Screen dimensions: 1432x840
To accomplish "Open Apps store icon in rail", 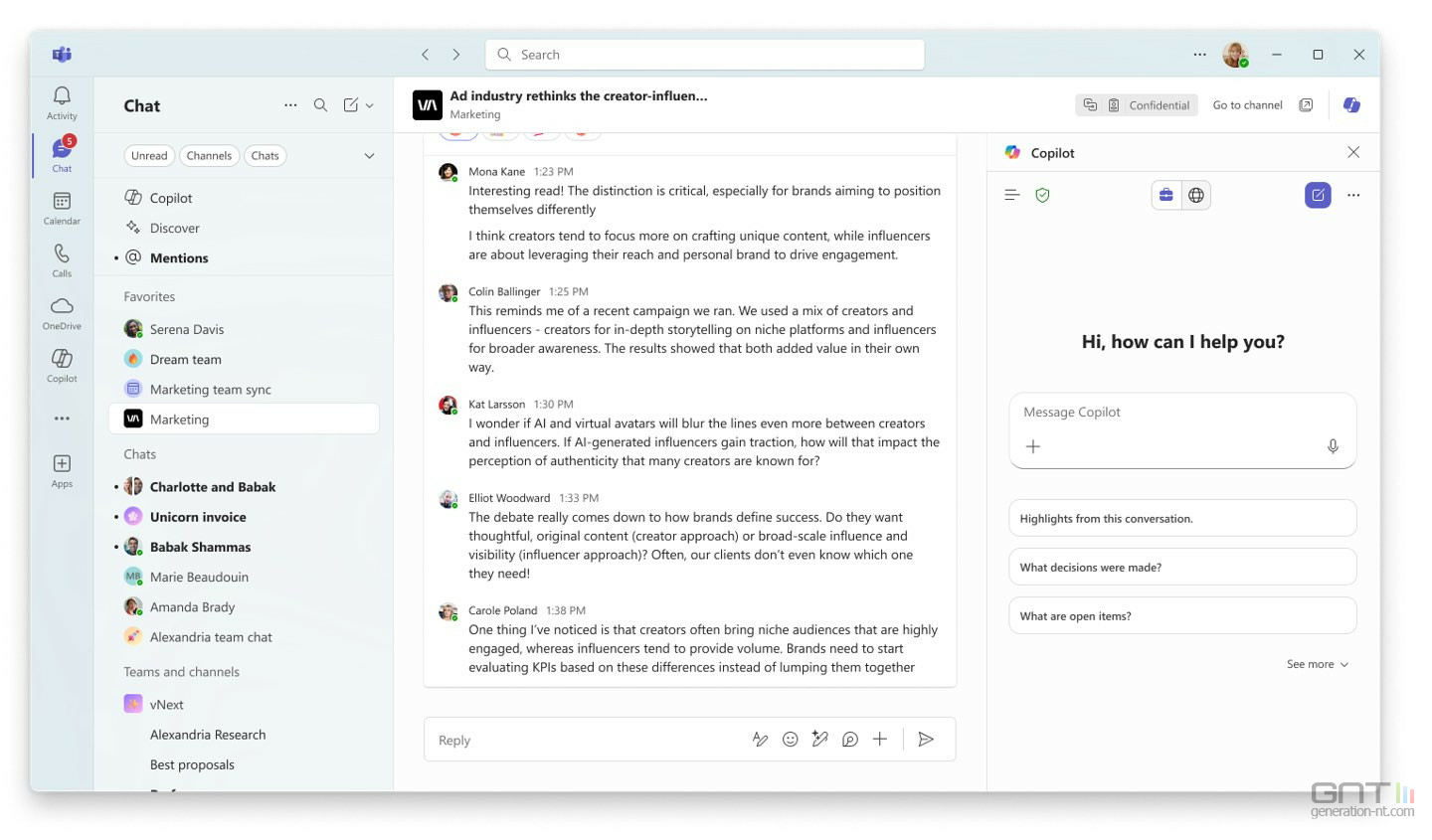I will coord(62,470).
